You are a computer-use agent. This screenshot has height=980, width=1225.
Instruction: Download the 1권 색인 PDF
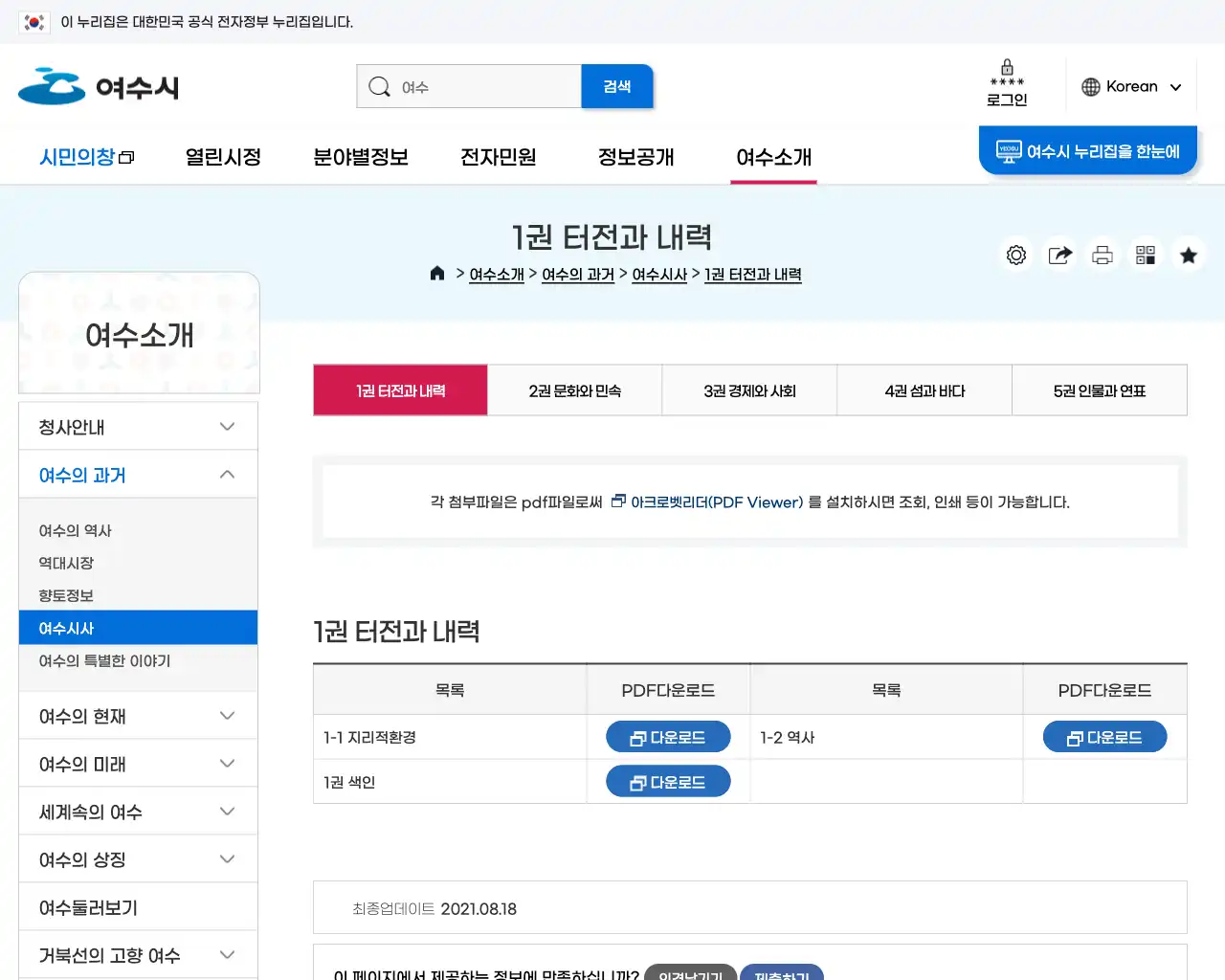click(668, 781)
